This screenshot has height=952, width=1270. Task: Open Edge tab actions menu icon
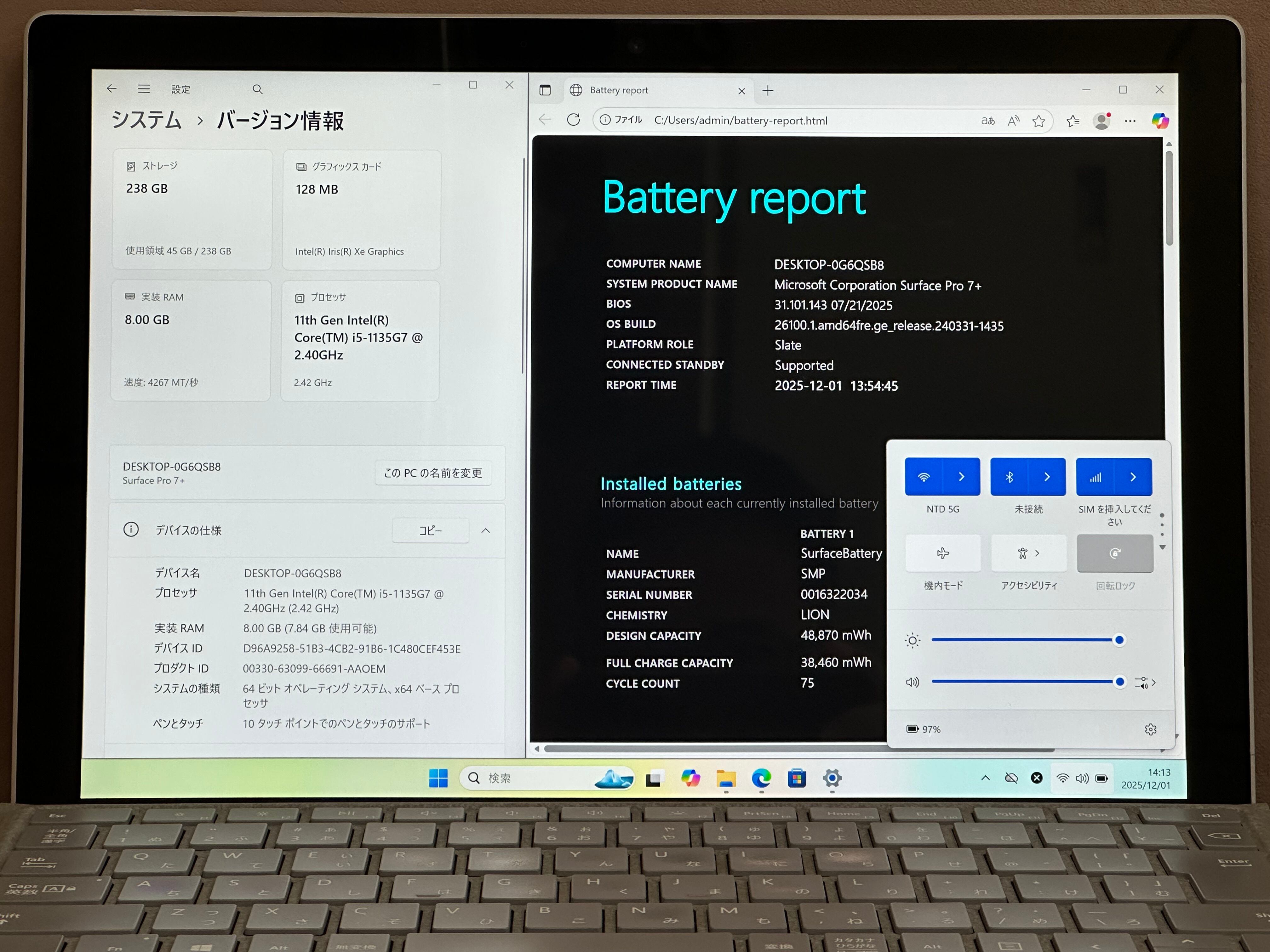point(545,90)
